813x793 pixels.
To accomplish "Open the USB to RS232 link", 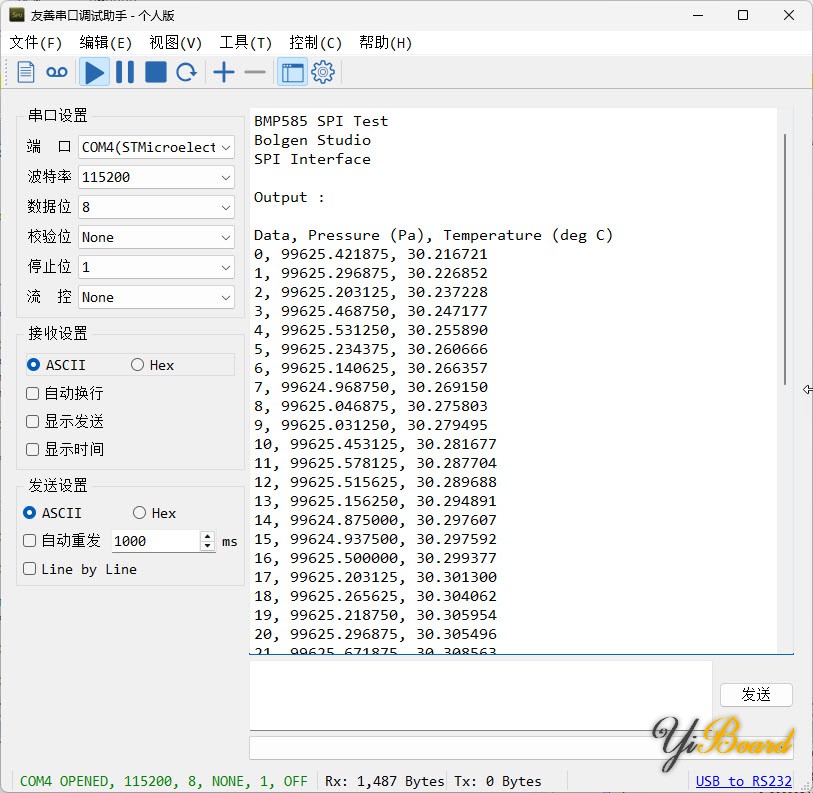I will click(x=743, y=781).
